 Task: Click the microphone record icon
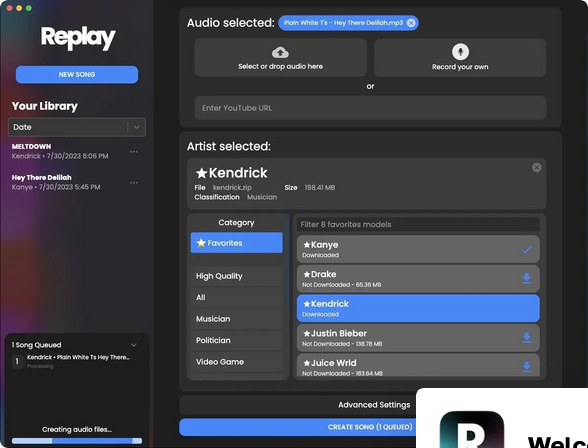(x=460, y=52)
